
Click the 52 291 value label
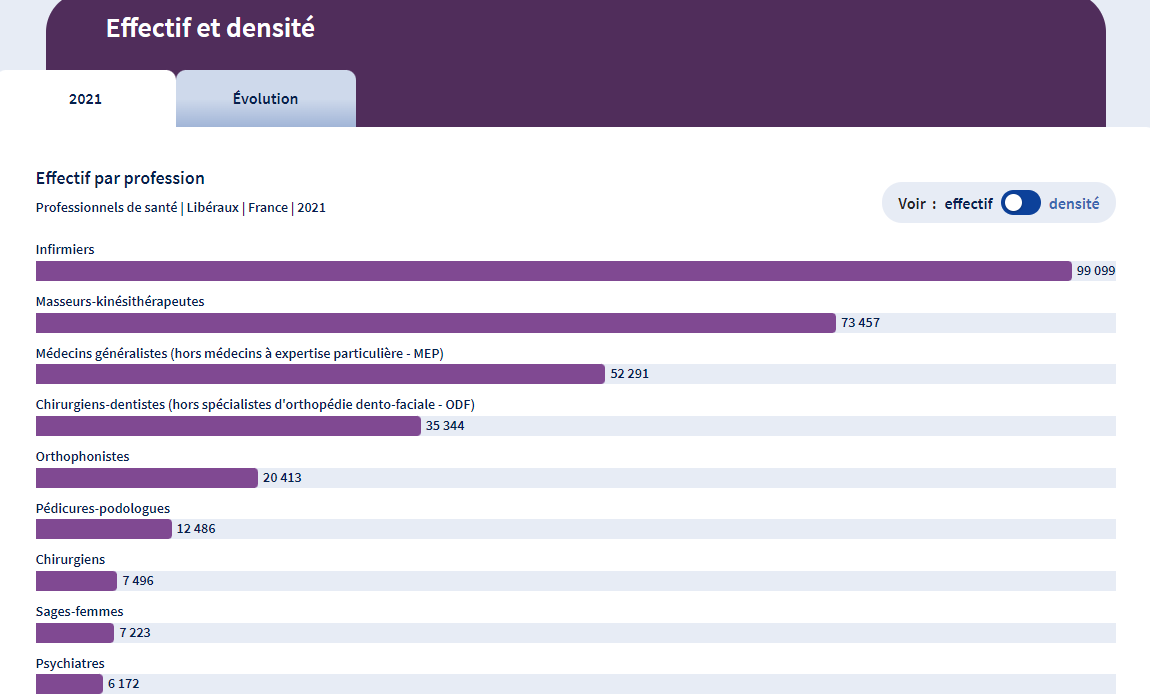click(x=629, y=374)
